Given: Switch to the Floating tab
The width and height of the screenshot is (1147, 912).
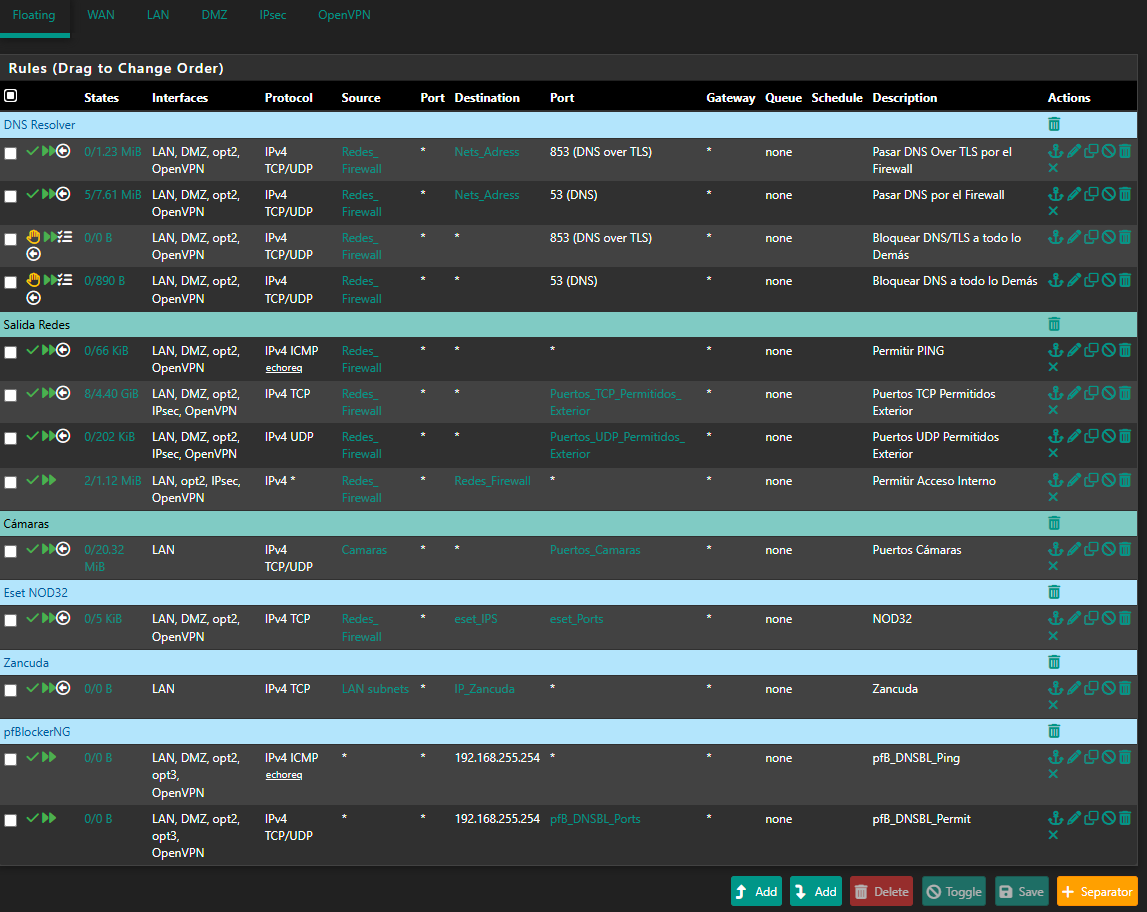Looking at the screenshot, I should tap(34, 15).
